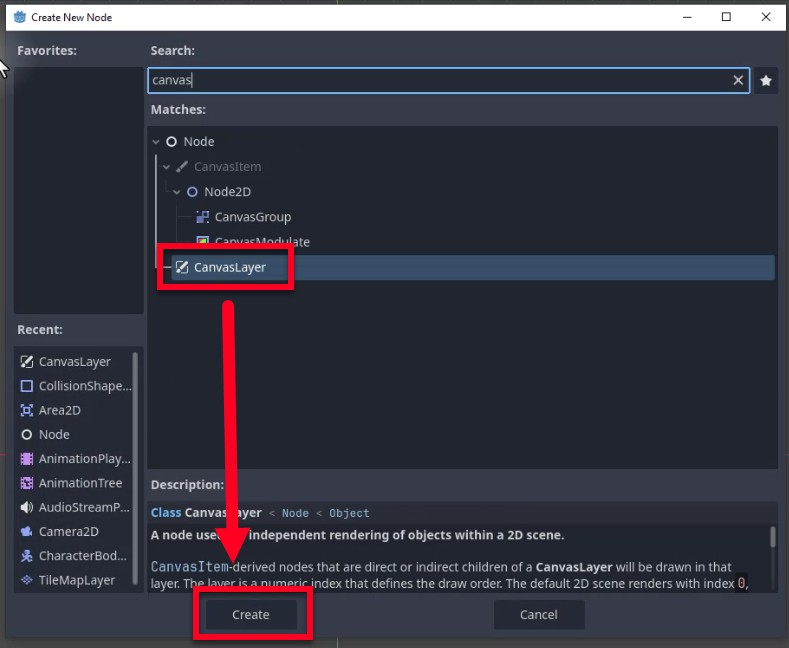
Task: Click the Camera2D icon in Recent
Action: tap(27, 531)
